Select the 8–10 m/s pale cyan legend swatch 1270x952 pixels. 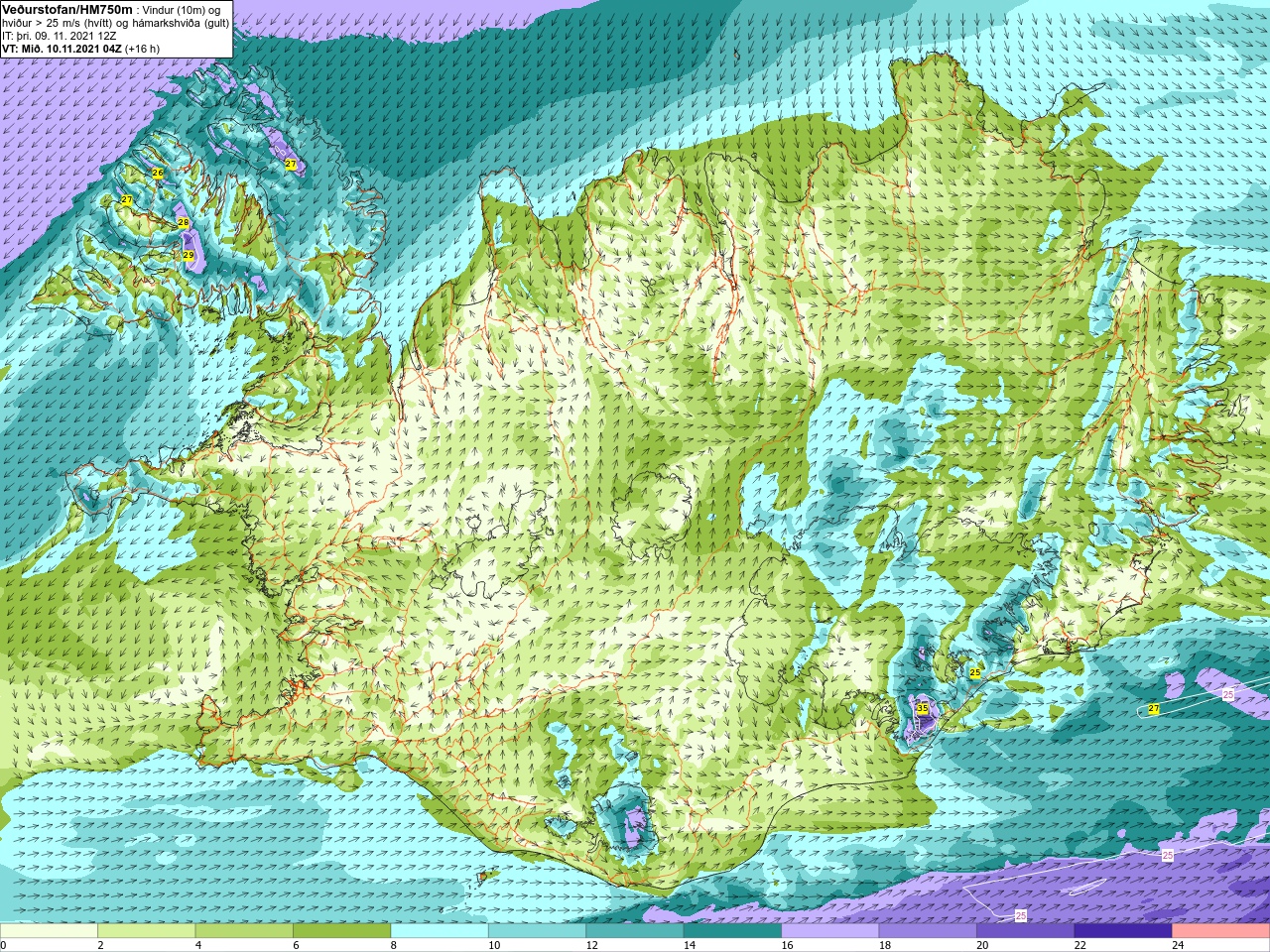coord(440,931)
